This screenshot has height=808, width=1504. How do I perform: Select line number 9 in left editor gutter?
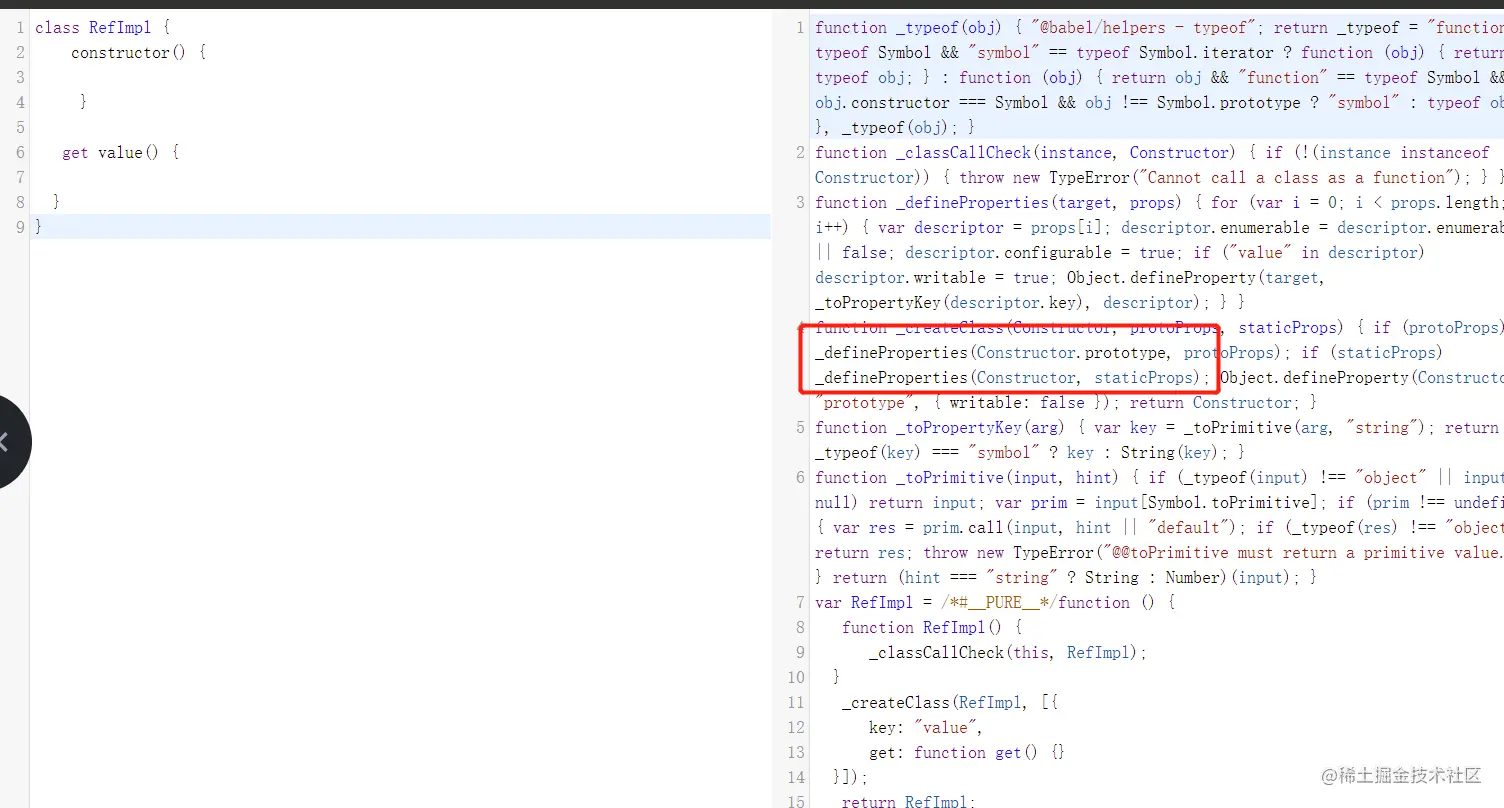coord(20,228)
